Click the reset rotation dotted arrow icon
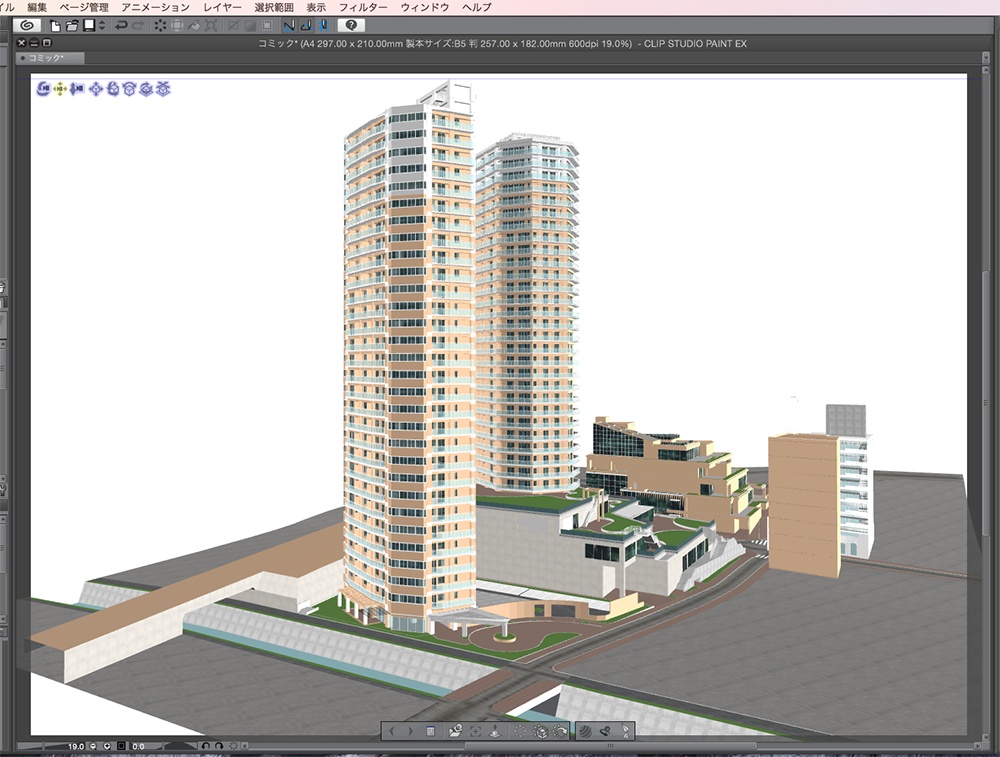The width and height of the screenshot is (1000, 757). coord(560,731)
